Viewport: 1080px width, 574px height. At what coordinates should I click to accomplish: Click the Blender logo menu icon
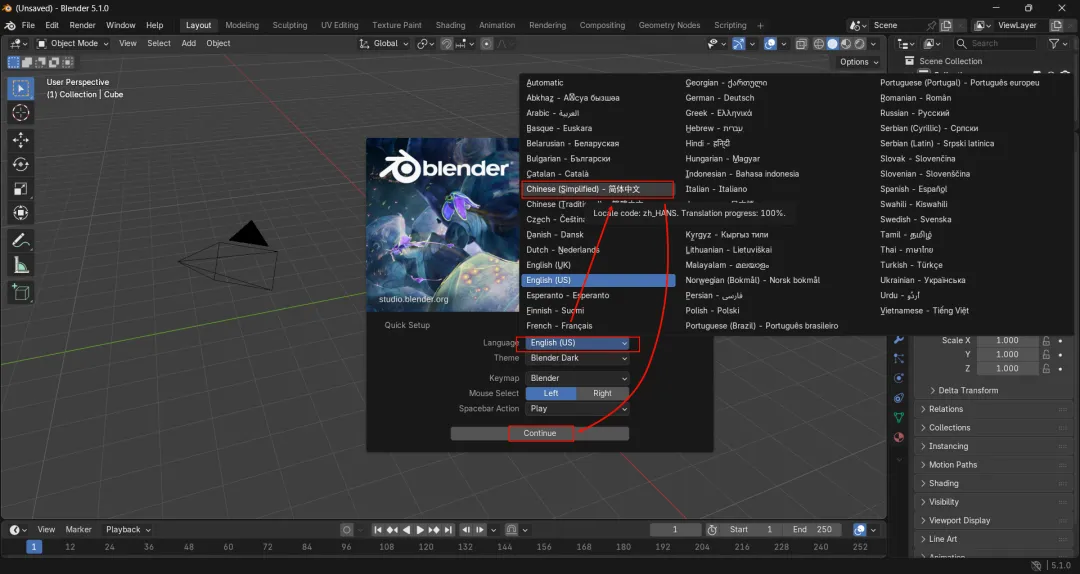(x=10, y=25)
